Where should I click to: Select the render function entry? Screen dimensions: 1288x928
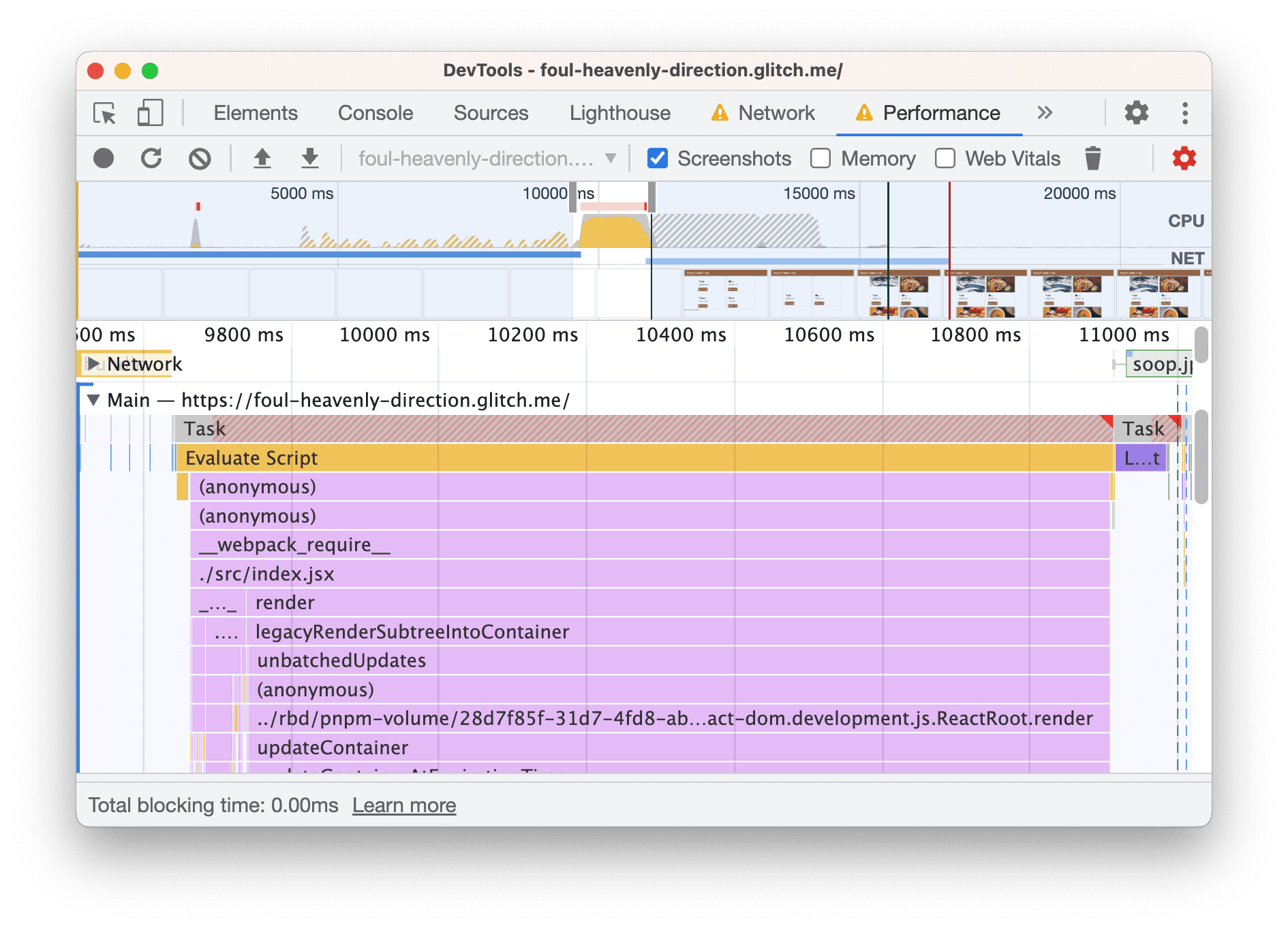click(679, 603)
